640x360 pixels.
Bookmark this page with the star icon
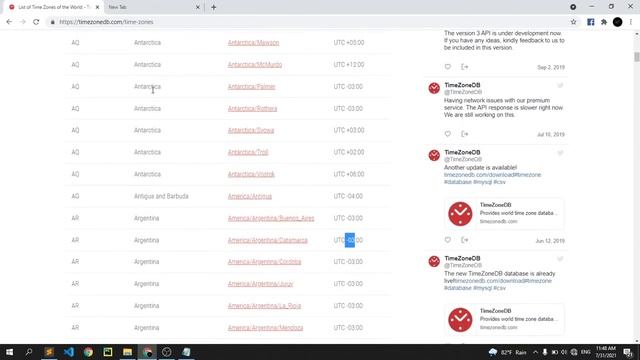[x=573, y=22]
